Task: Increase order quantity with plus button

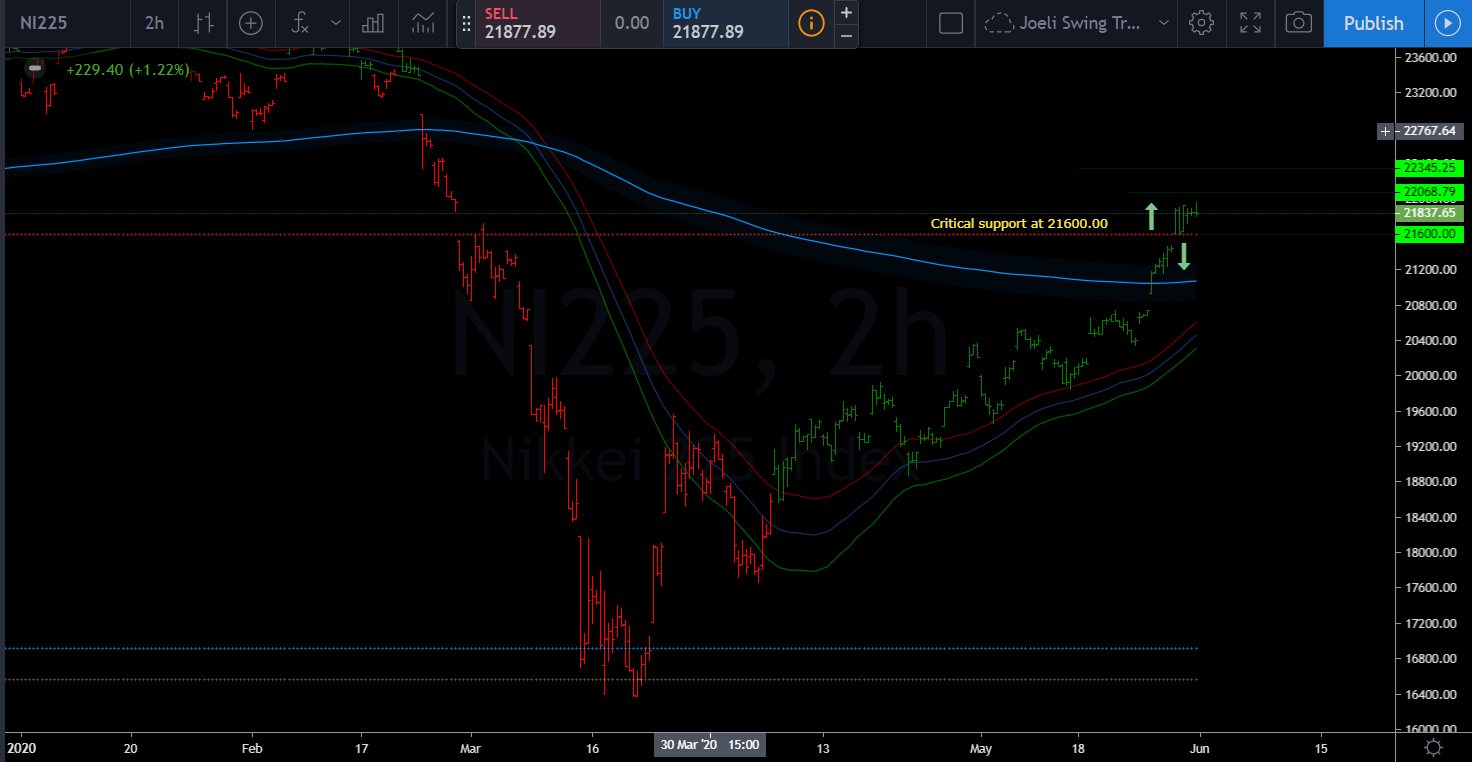Action: (846, 13)
